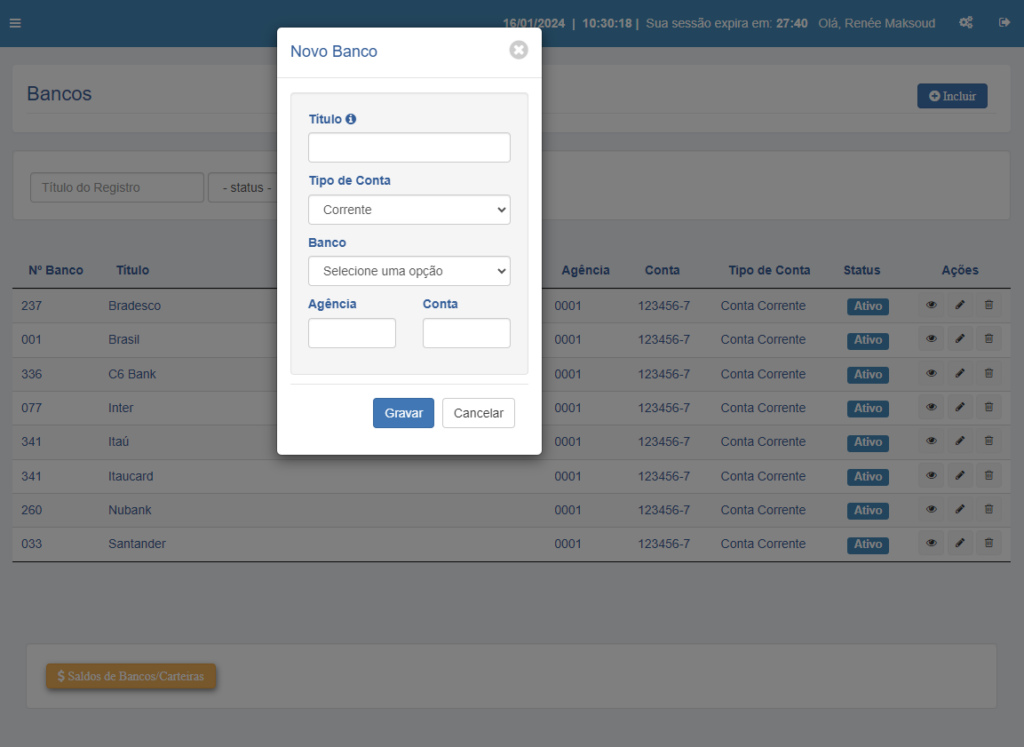This screenshot has height=747, width=1024.
Task: Click the Conta column header in table
Action: coord(662,270)
